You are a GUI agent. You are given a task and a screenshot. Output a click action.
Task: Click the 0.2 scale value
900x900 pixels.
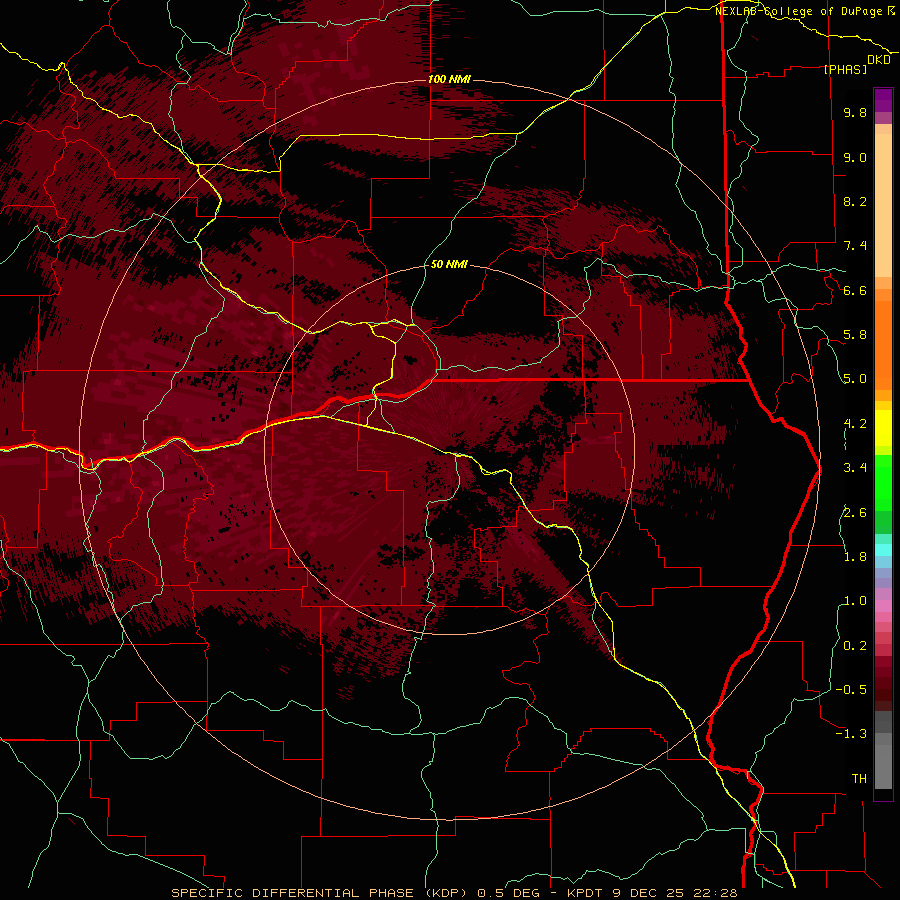tap(855, 646)
